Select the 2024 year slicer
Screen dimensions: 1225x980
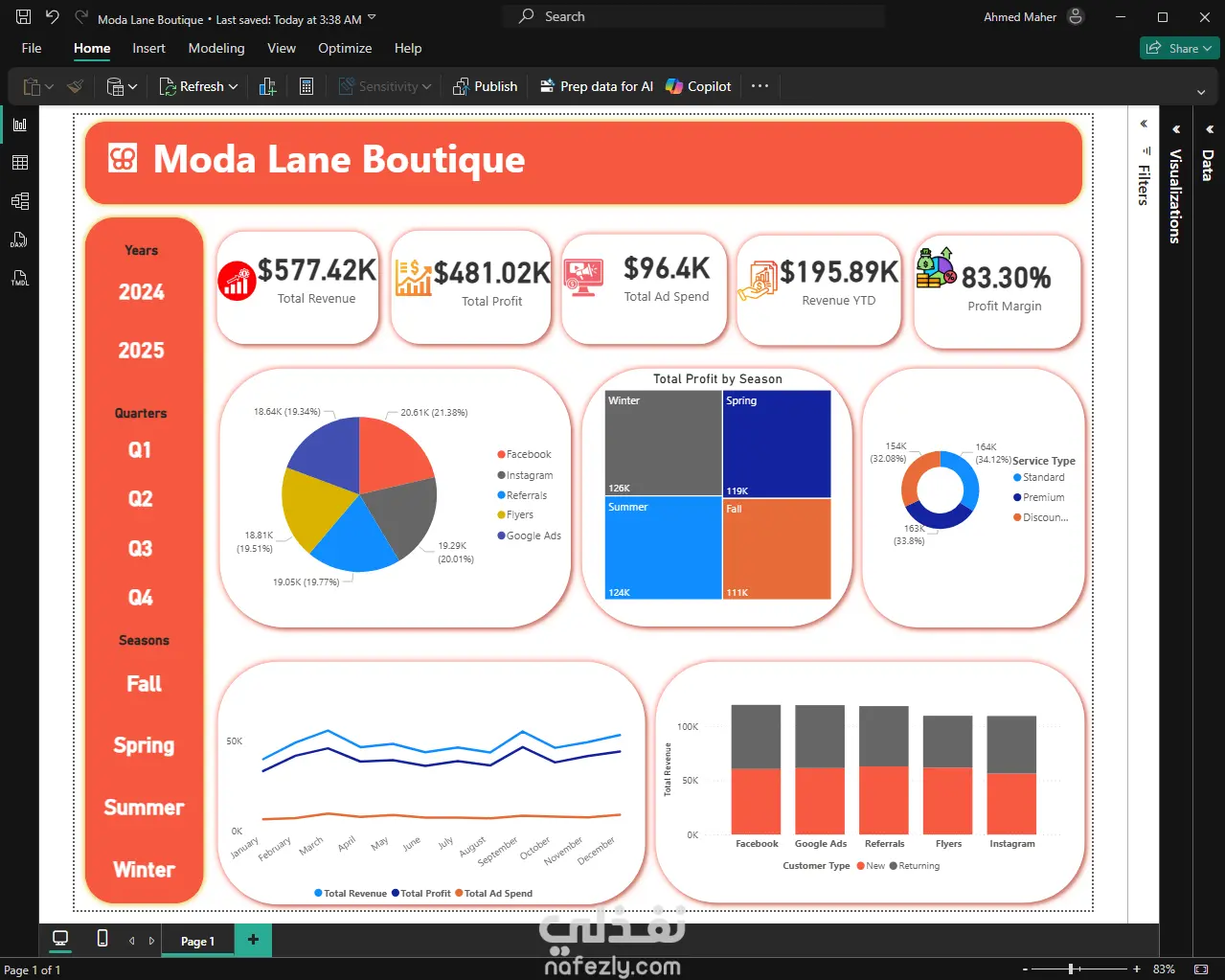click(x=142, y=292)
